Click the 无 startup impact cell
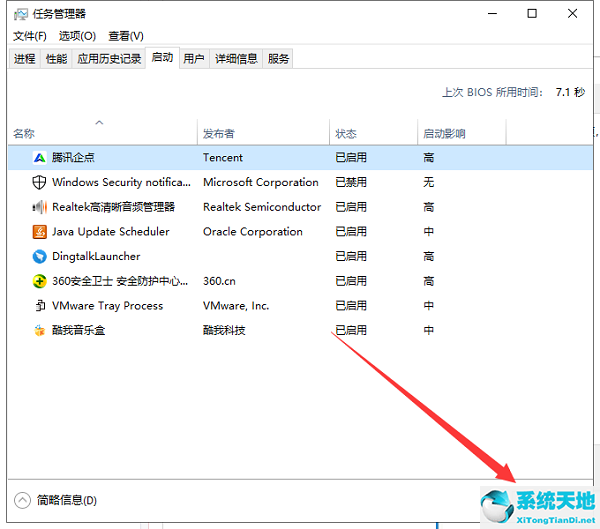The height and width of the screenshot is (529, 600). point(429,182)
